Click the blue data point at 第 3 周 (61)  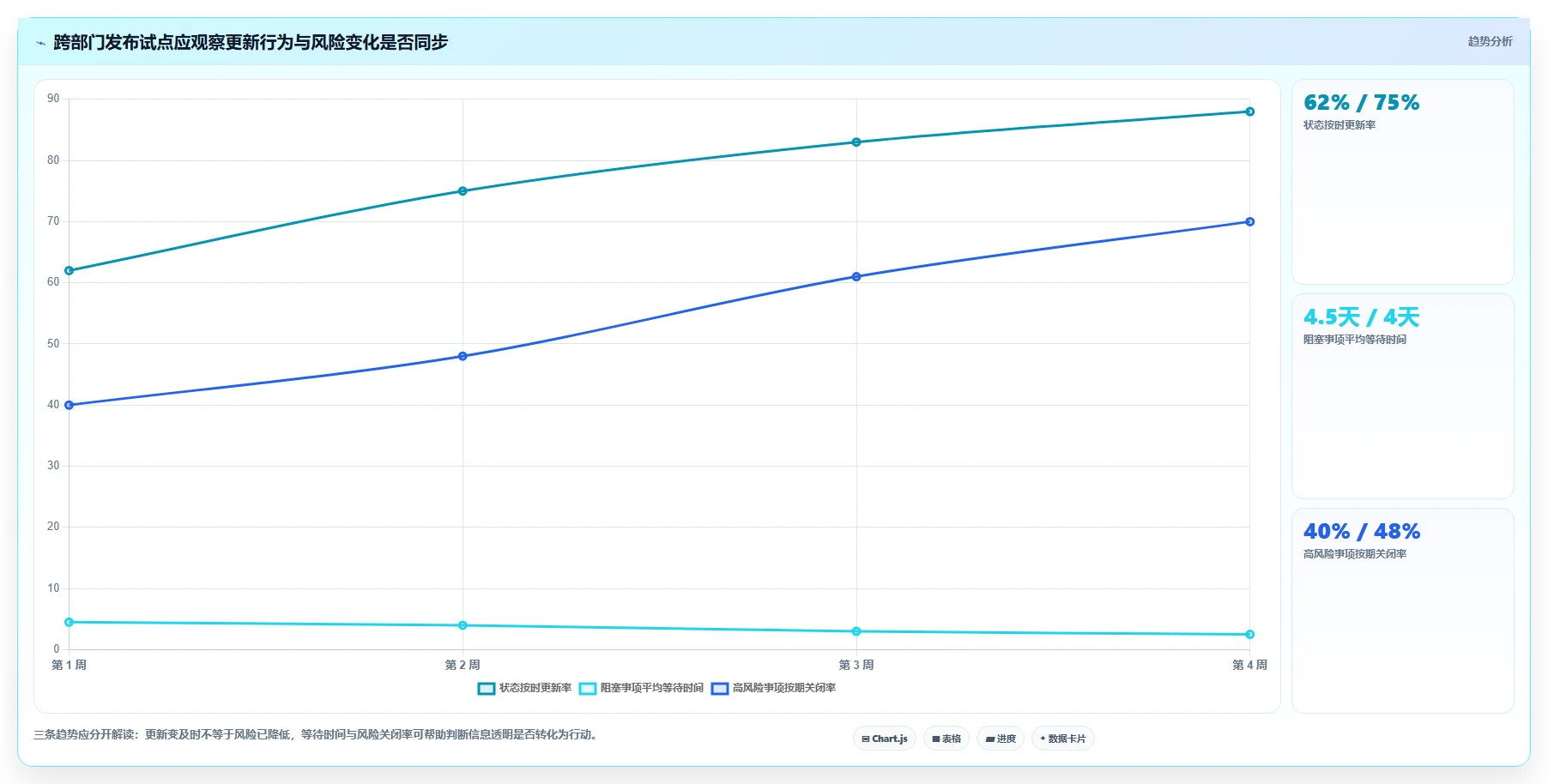coord(856,277)
